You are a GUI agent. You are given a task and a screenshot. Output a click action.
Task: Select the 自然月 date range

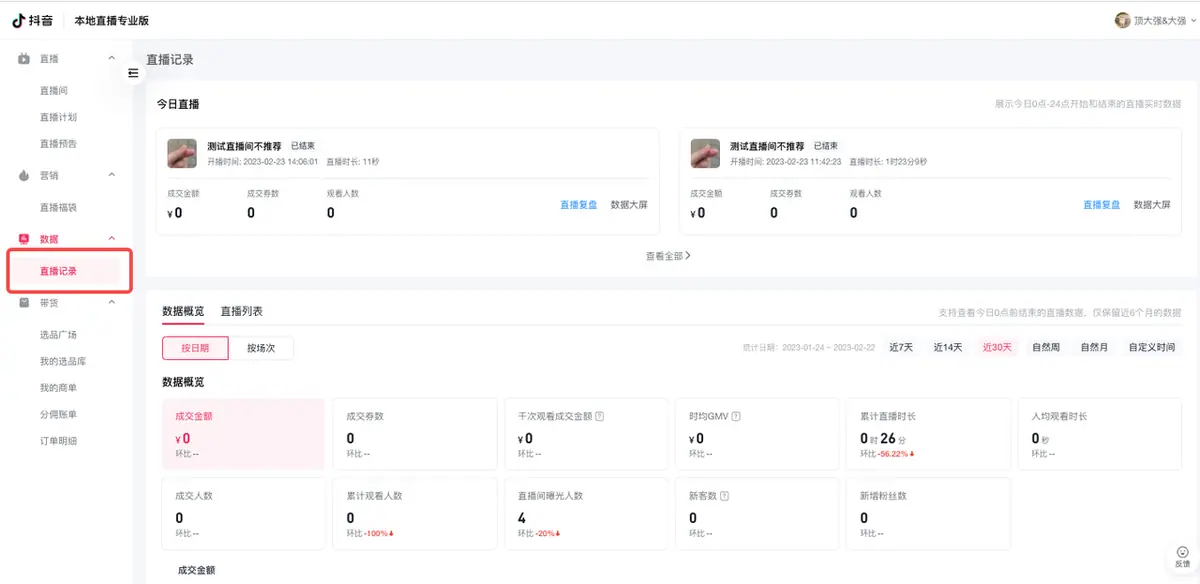[x=1094, y=348]
